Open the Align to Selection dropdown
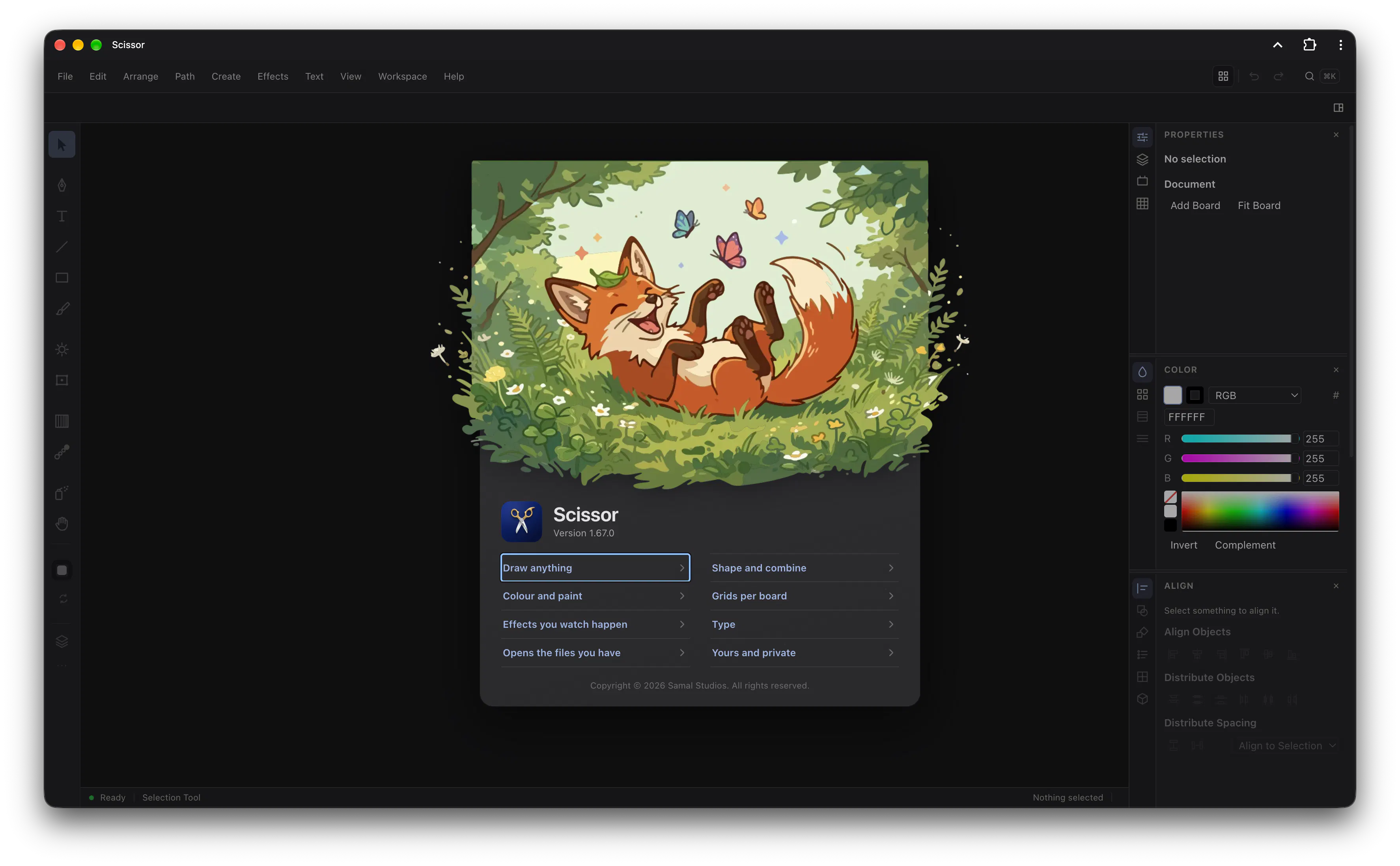 (x=1286, y=746)
